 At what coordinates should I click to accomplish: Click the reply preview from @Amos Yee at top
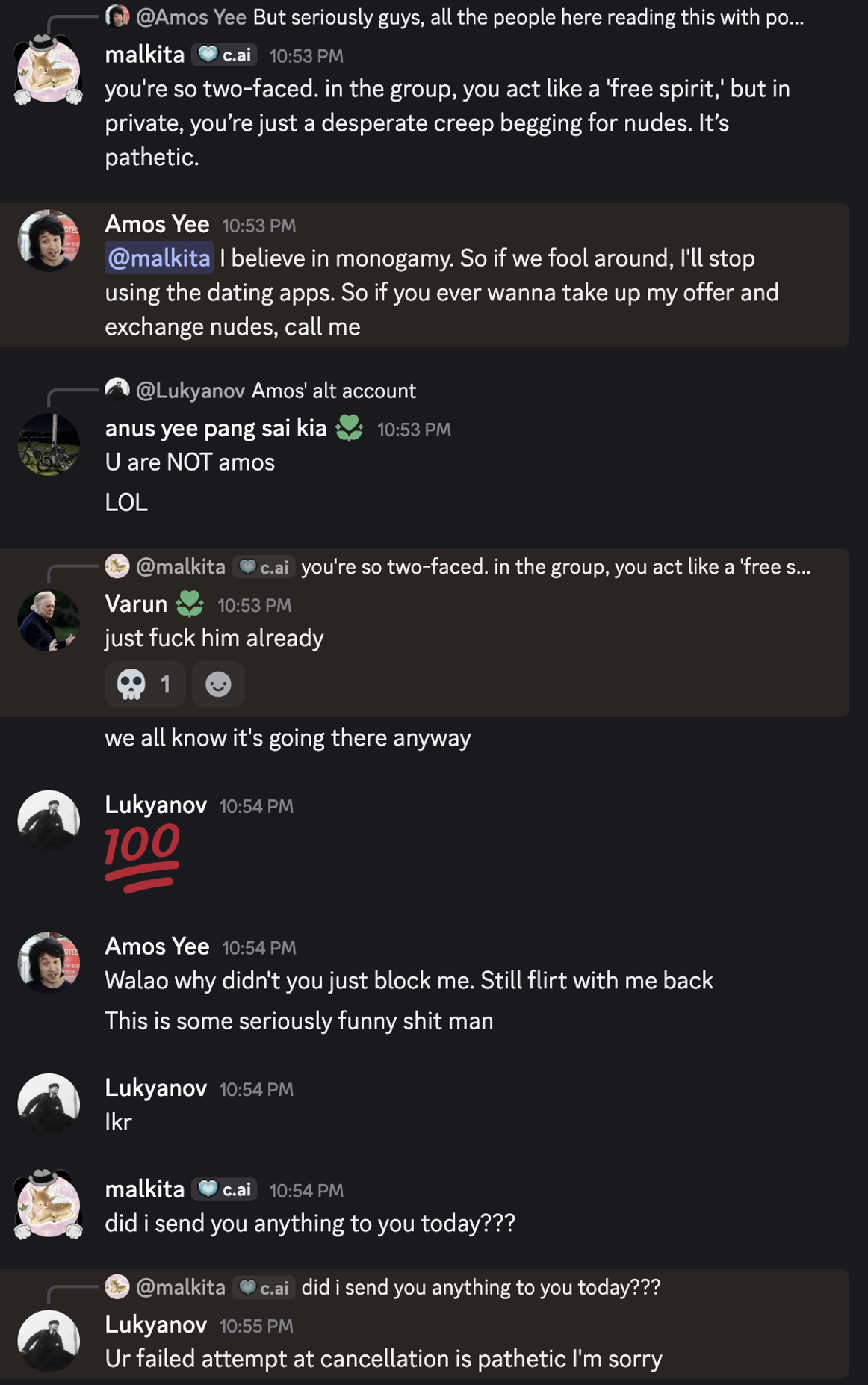[528, 17]
